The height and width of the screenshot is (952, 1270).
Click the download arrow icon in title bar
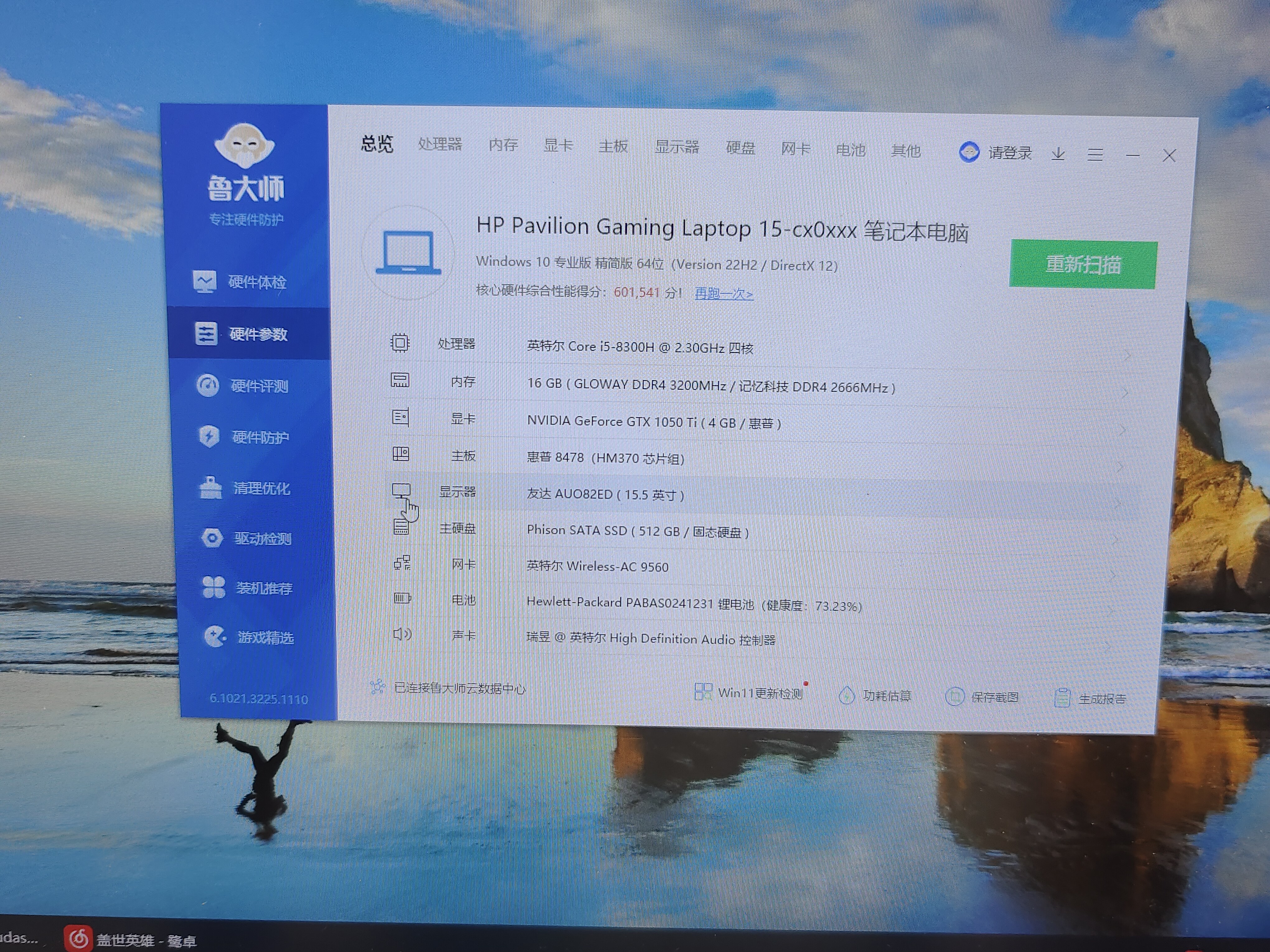(1058, 154)
